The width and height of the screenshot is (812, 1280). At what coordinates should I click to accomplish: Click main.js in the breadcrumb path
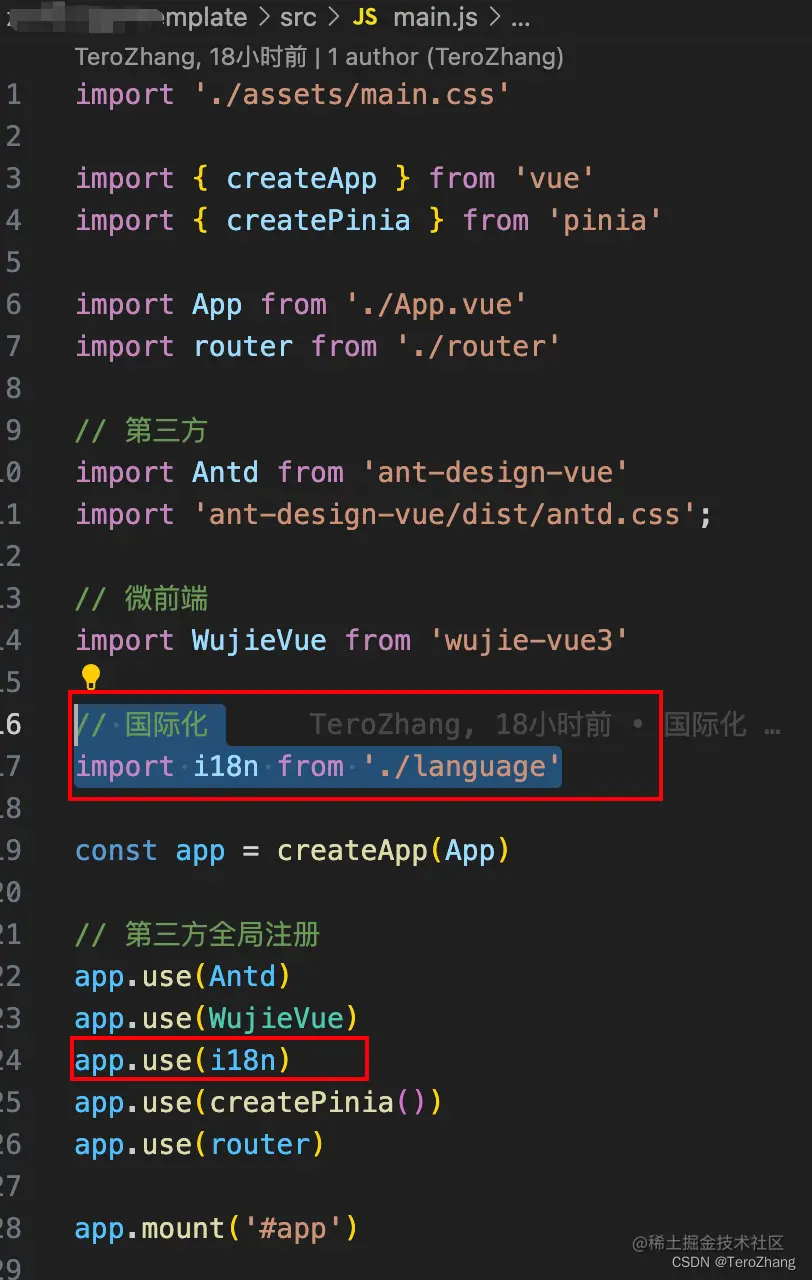(435, 17)
